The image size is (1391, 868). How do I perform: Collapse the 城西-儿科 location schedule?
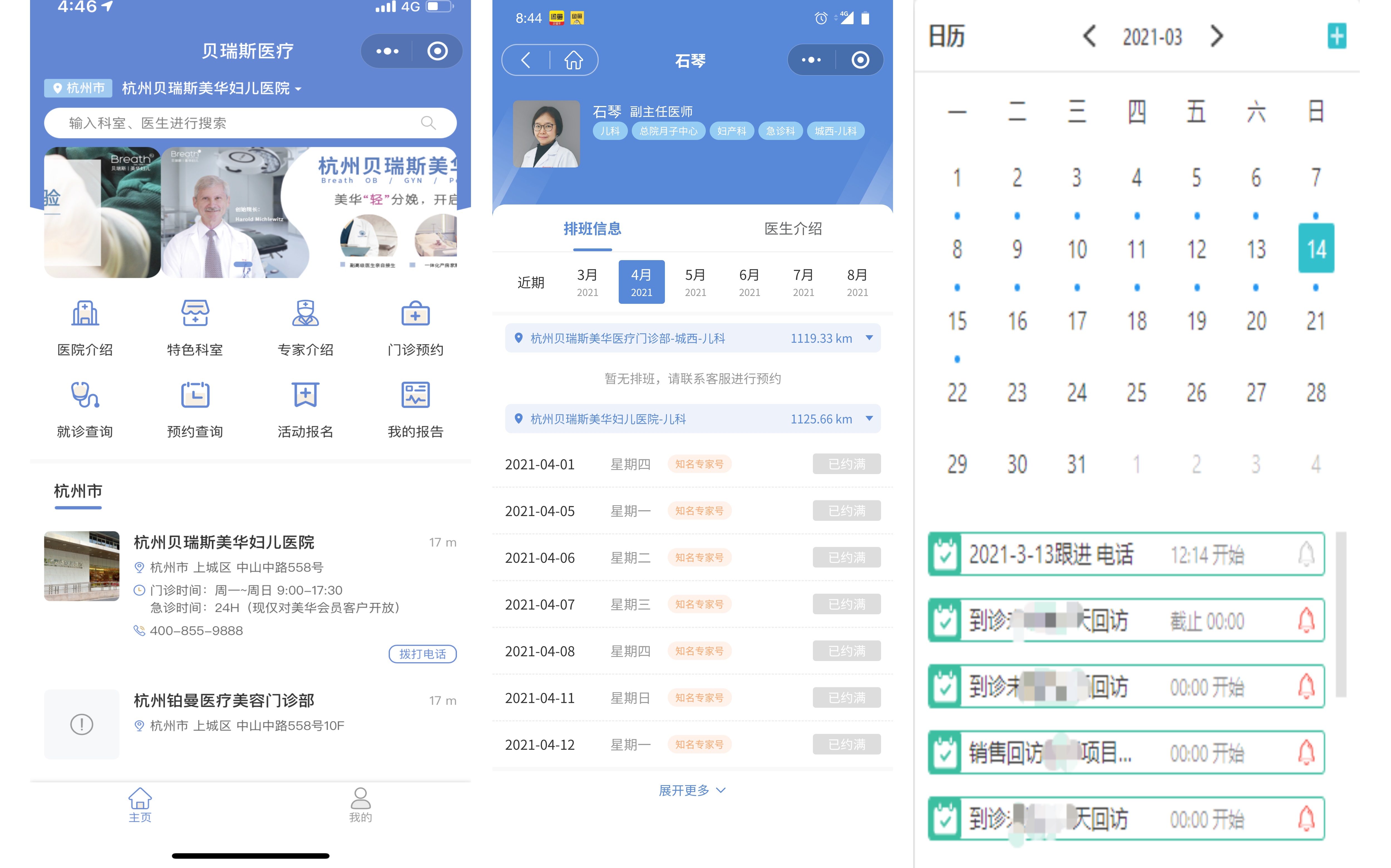[x=869, y=338]
